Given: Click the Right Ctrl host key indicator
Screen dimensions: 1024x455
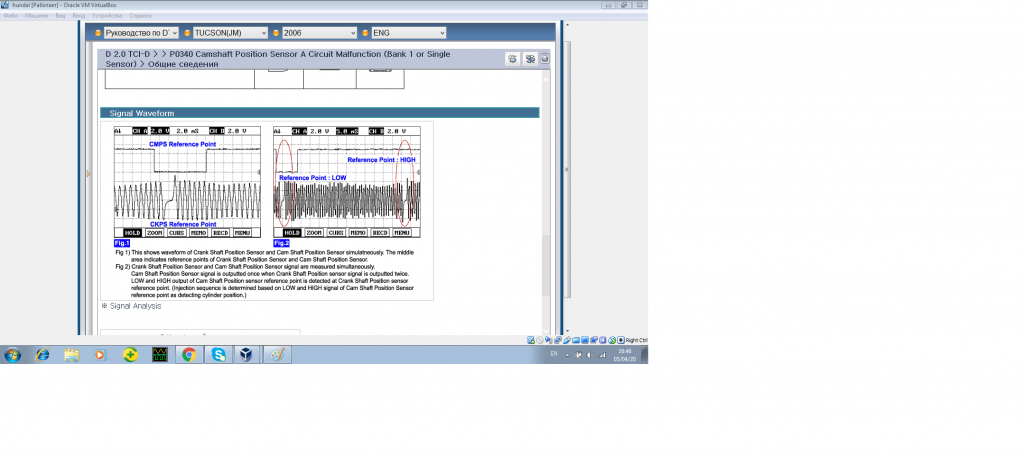Looking at the screenshot, I should click(636, 340).
